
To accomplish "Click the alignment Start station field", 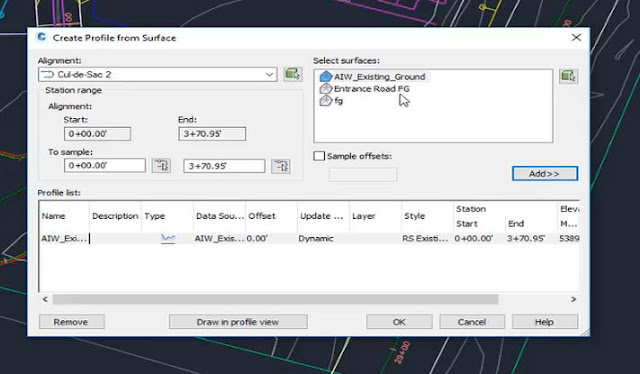I will click(x=97, y=134).
